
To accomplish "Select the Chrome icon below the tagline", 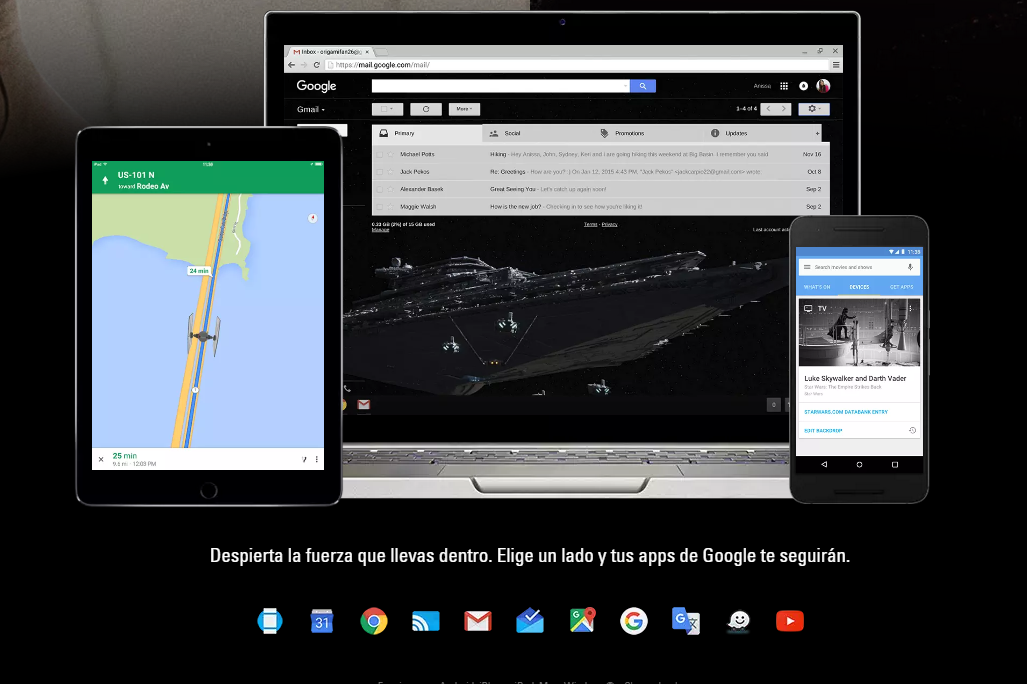I will [x=373, y=620].
